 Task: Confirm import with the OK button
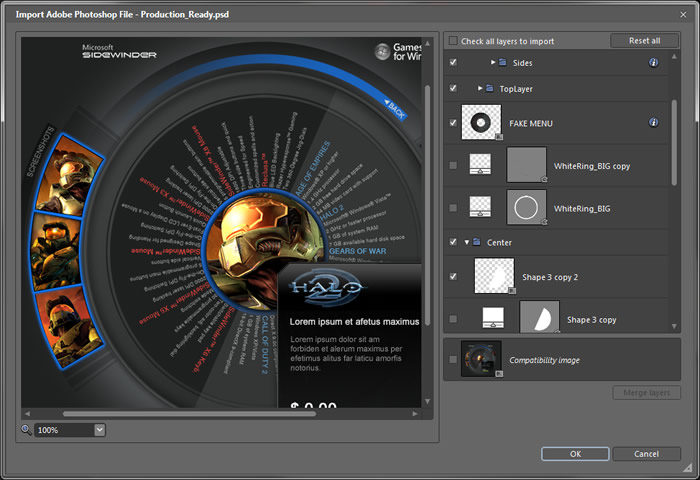(575, 454)
